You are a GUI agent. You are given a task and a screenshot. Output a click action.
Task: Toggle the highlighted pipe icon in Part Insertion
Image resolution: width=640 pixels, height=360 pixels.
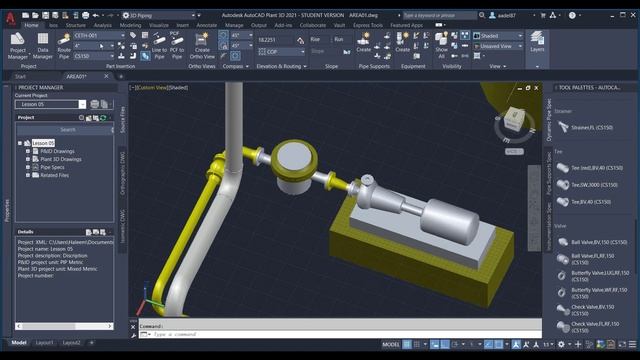[x=145, y=56]
